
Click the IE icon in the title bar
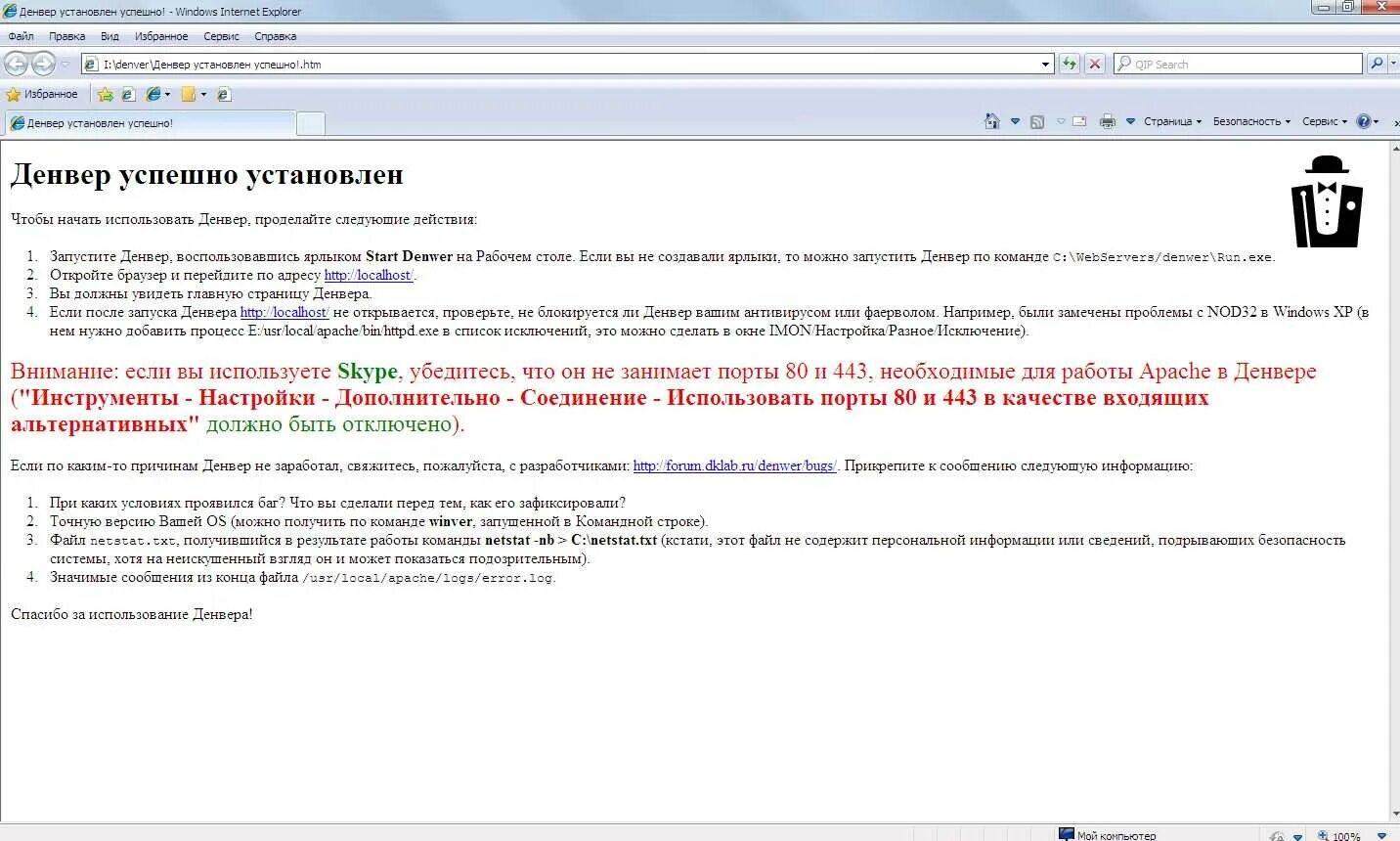coord(10,11)
